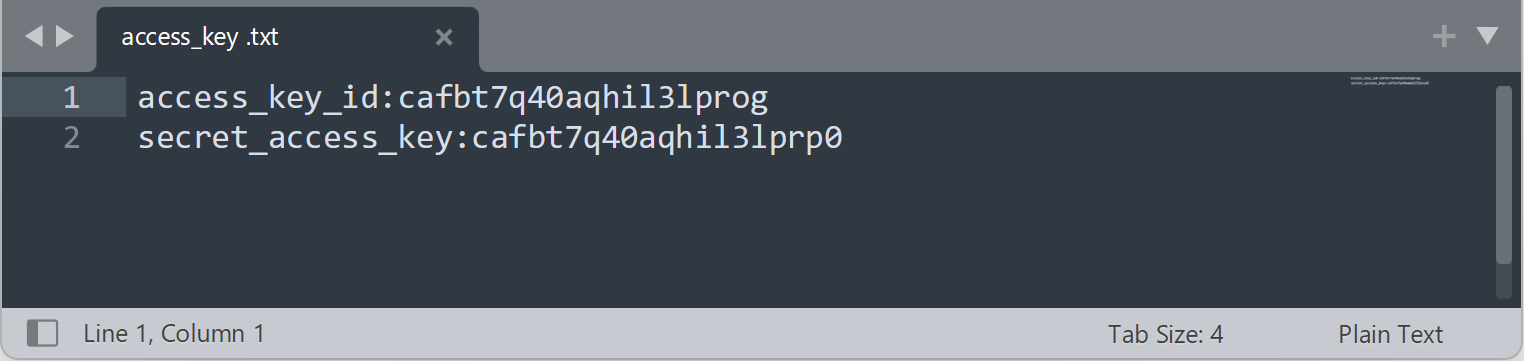Click the empty tab bar area beside the tab
Image resolution: width=1524 pixels, height=361 pixels.
[x=950, y=37]
